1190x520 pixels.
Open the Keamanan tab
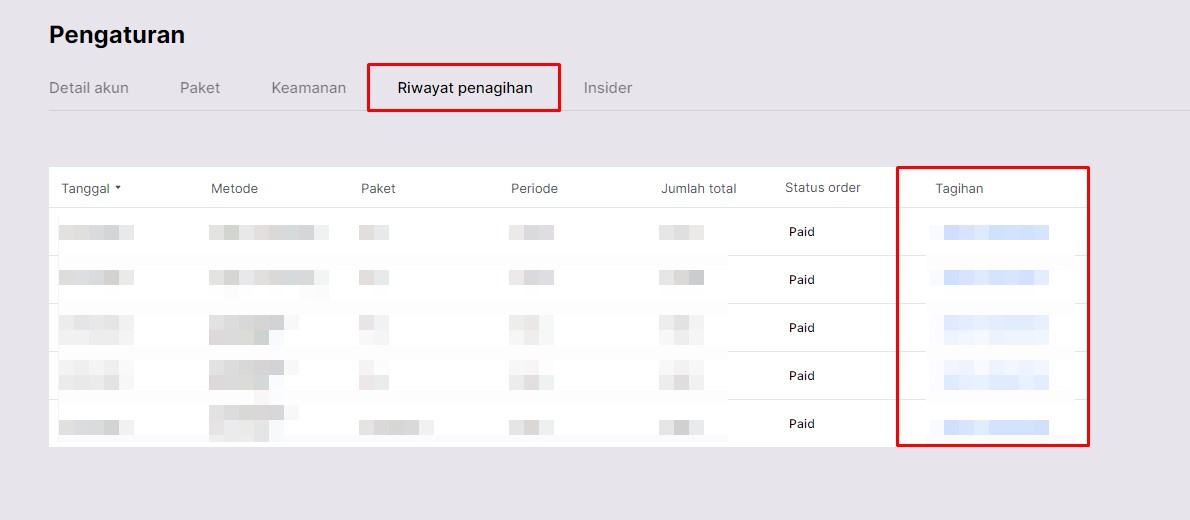coord(309,88)
